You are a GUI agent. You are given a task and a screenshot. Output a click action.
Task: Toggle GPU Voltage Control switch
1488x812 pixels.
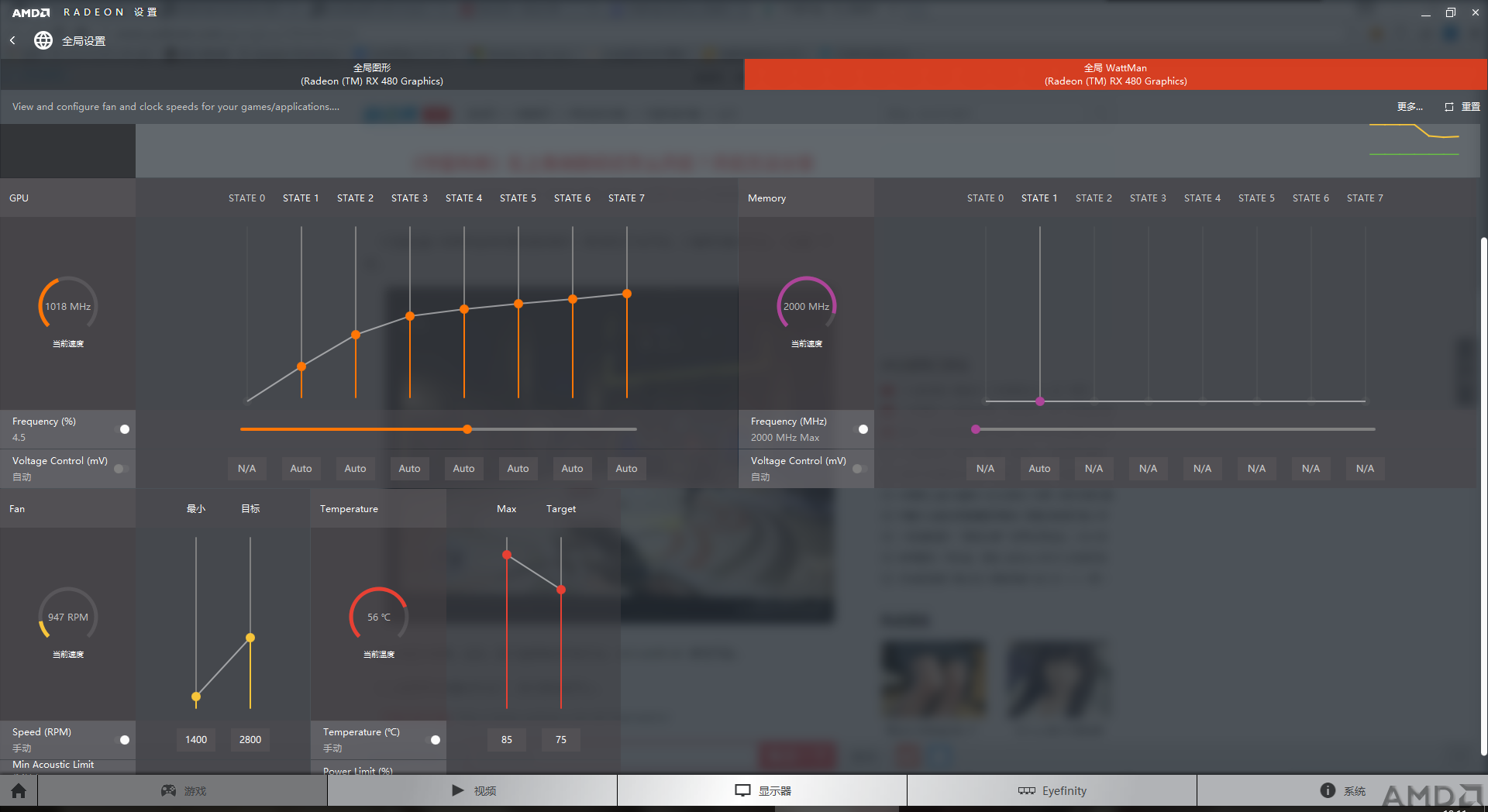[119, 469]
